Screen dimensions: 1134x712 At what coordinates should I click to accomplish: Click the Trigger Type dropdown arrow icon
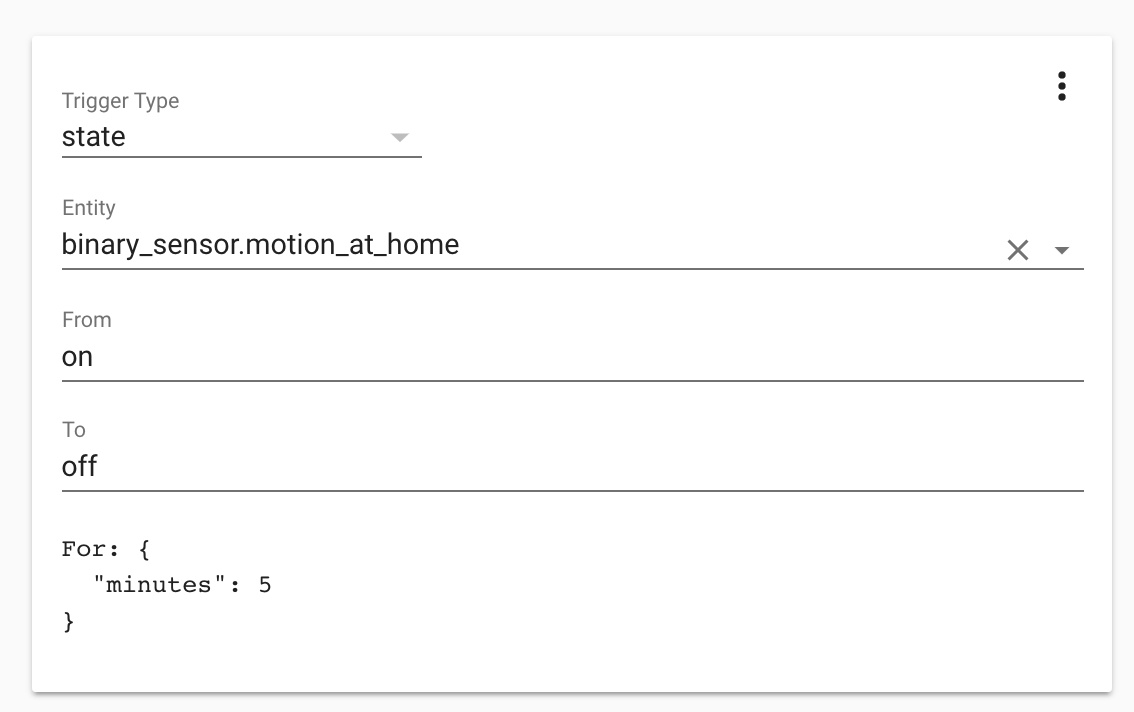pos(399,138)
